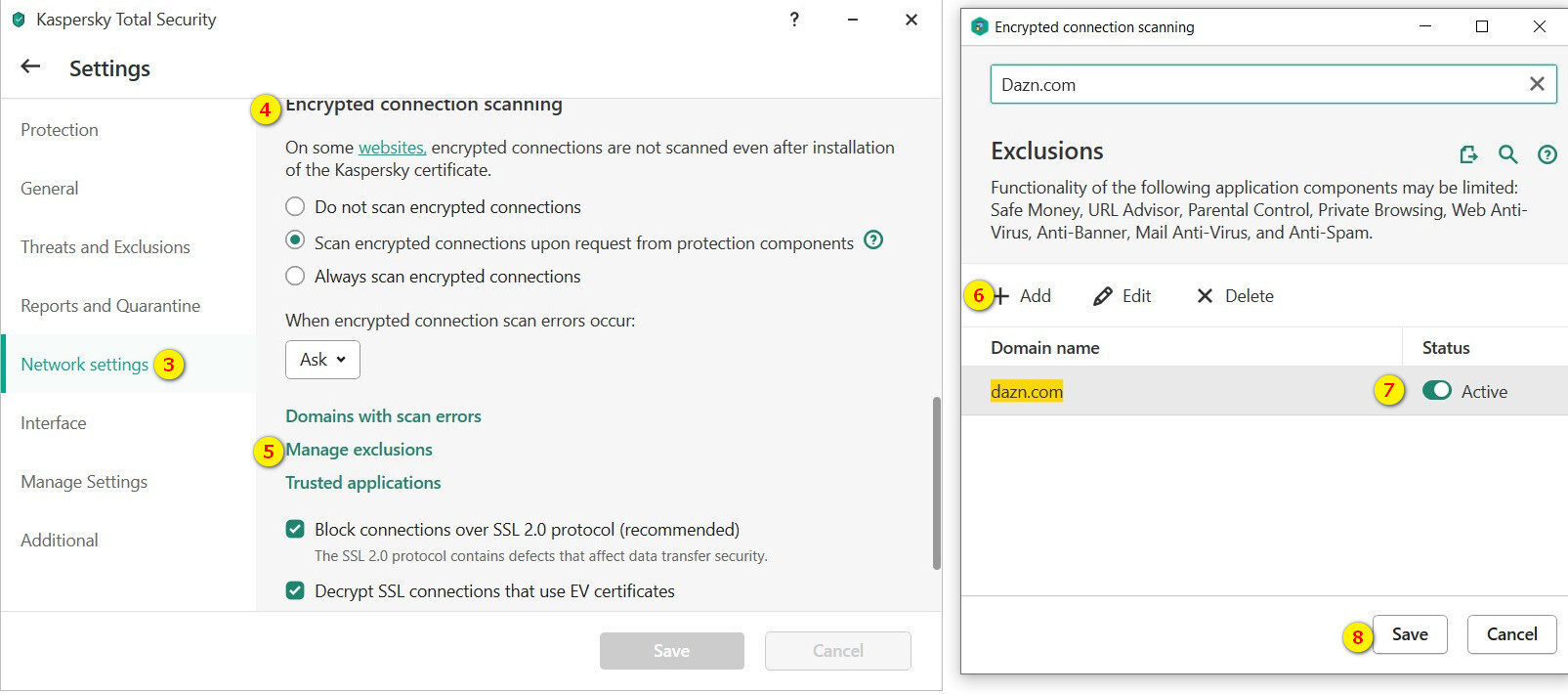Open the Manage exclusions link
This screenshot has height=694, width=1568.
pos(359,450)
